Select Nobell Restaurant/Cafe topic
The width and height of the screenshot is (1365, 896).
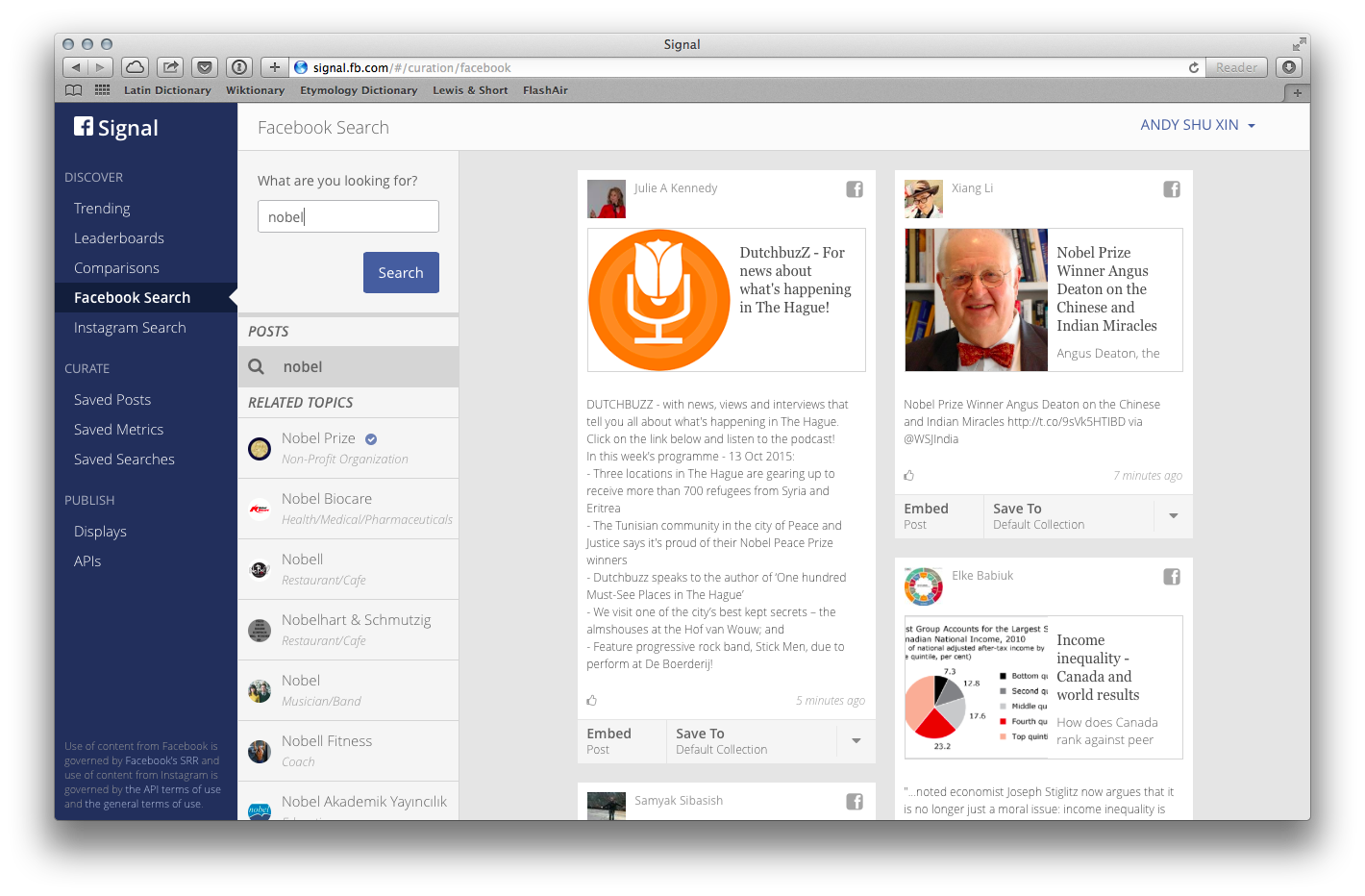(x=348, y=569)
